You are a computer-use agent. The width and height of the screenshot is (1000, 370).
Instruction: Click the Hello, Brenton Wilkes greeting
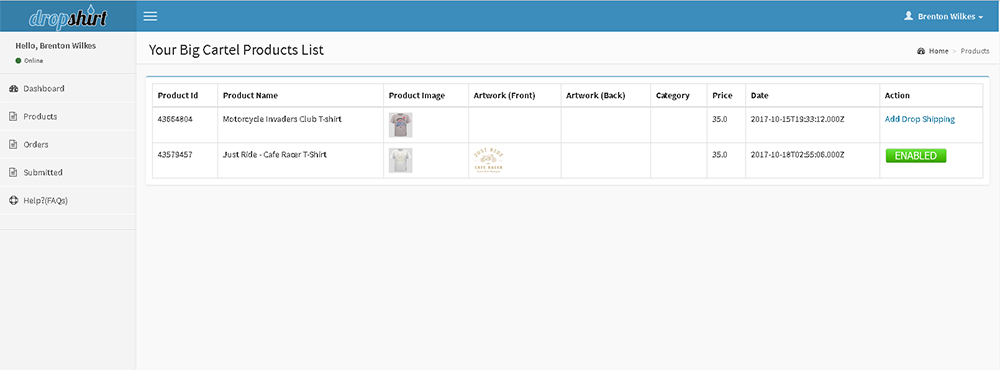tap(55, 46)
